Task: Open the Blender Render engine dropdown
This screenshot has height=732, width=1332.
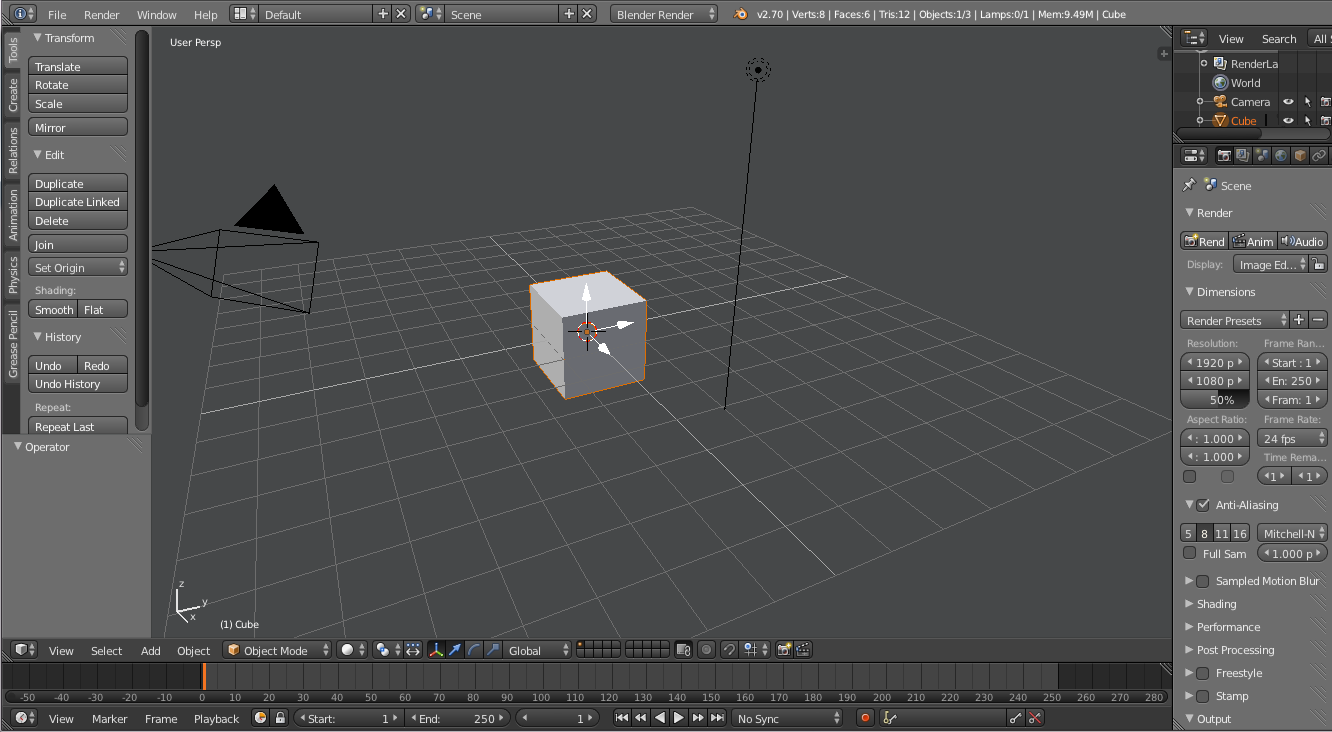Action: 664,14
